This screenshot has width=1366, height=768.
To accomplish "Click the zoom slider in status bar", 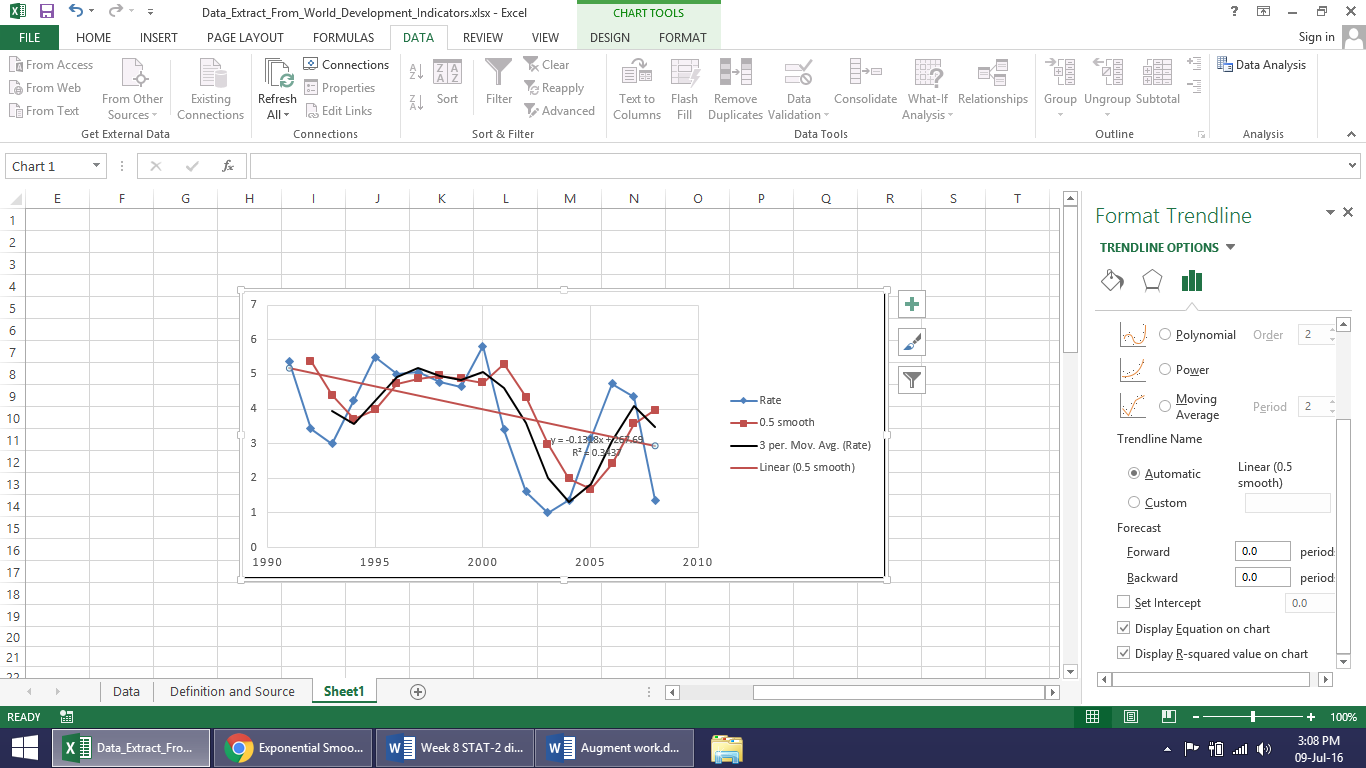I will pos(1253,717).
